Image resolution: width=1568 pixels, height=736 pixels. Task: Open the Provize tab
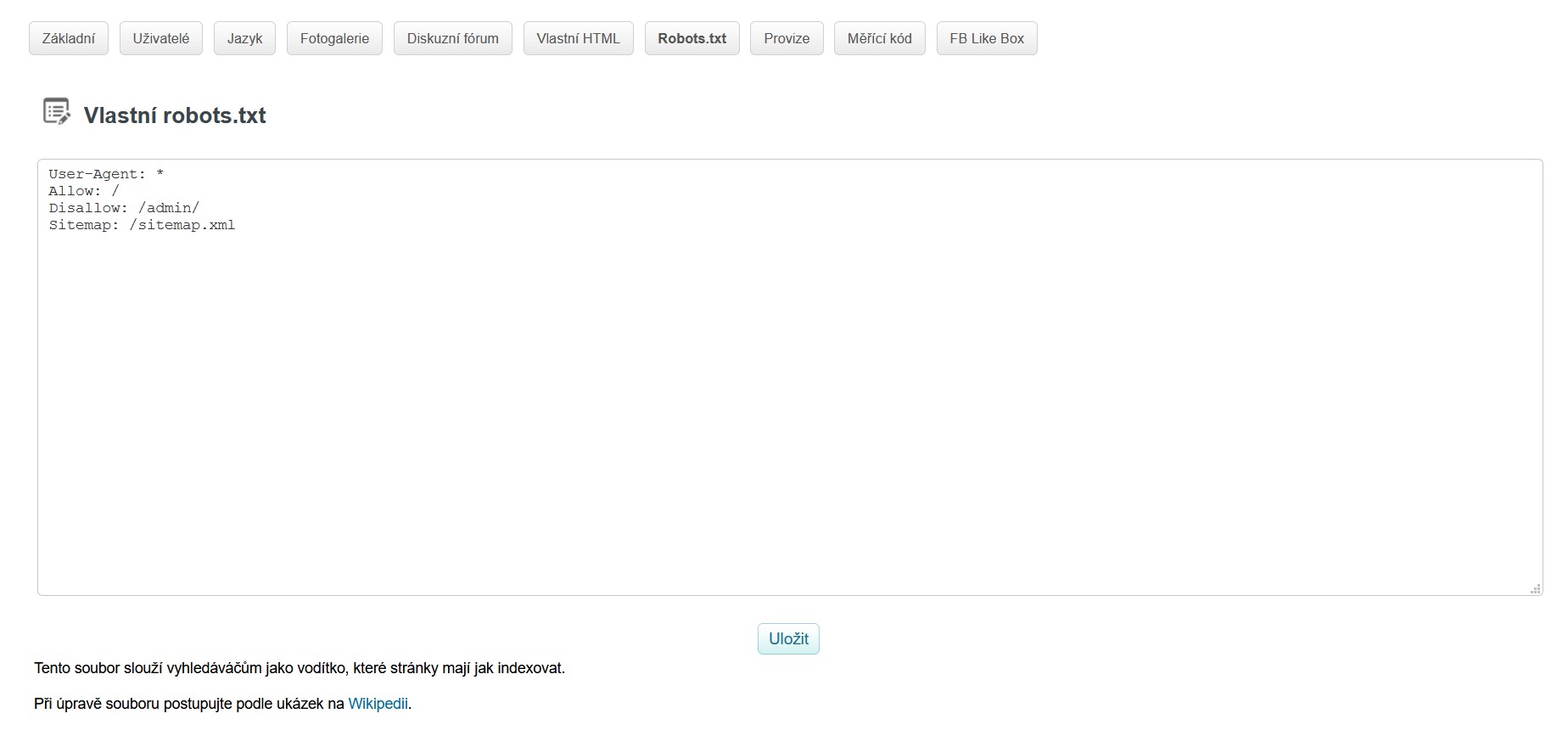pyautogui.click(x=787, y=39)
